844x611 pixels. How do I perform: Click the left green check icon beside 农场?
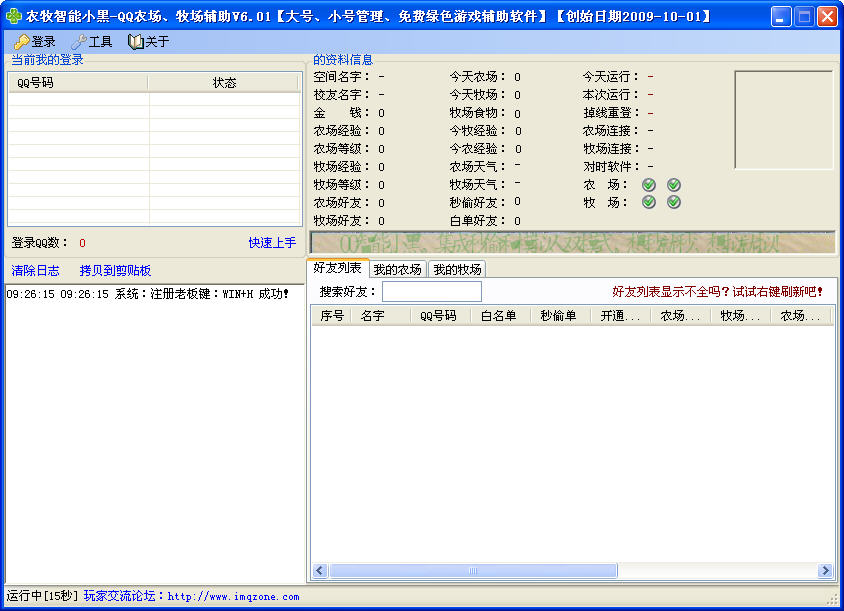coord(648,185)
